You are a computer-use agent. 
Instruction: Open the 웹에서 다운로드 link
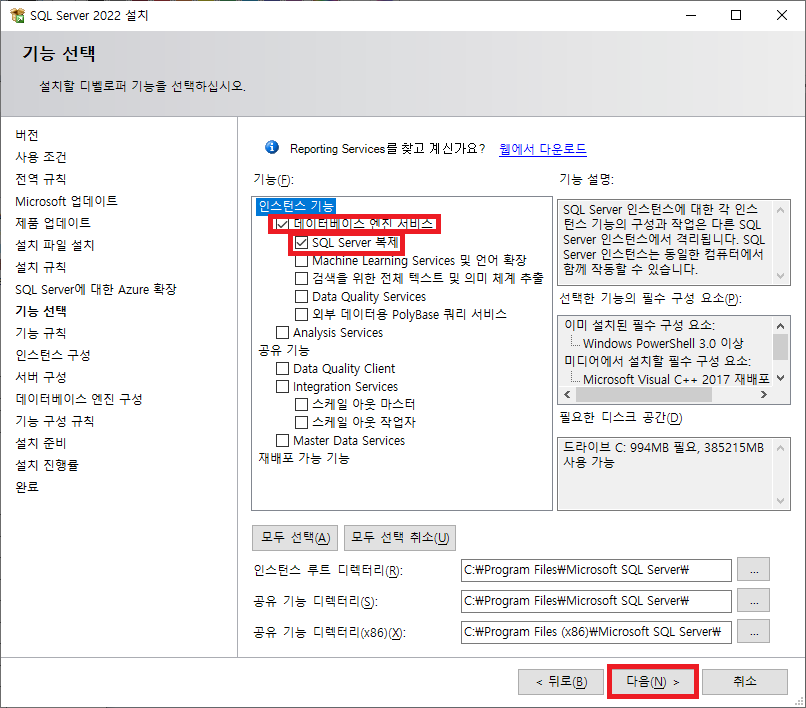tap(542, 149)
